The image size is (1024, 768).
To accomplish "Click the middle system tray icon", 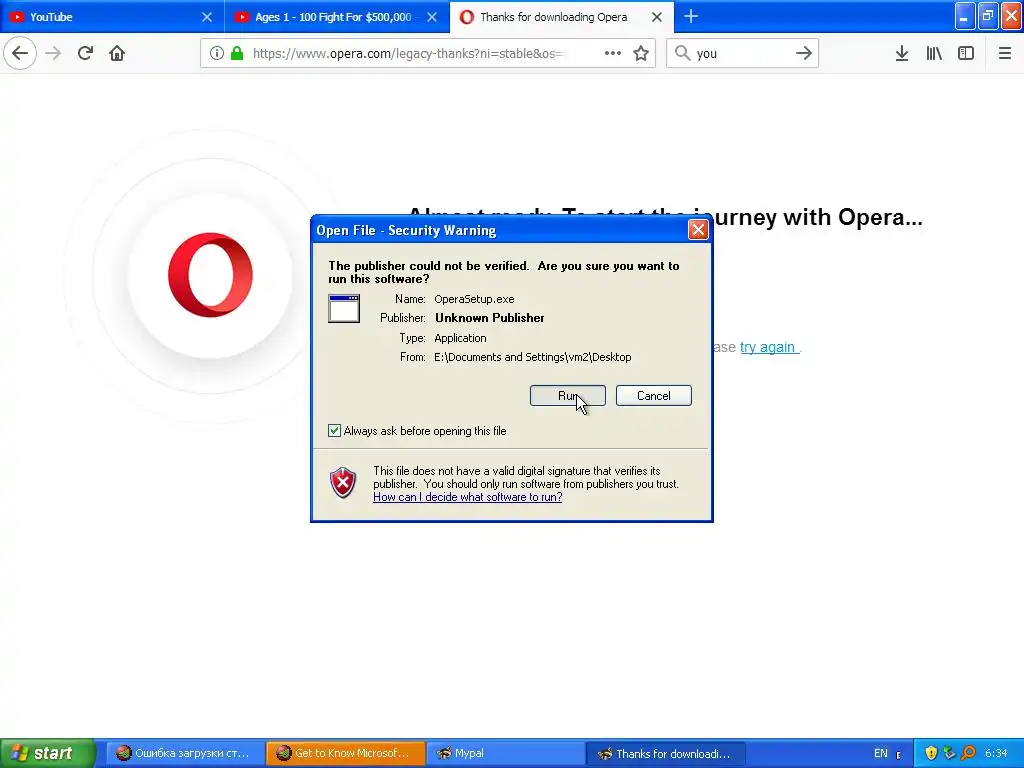I will (x=950, y=753).
